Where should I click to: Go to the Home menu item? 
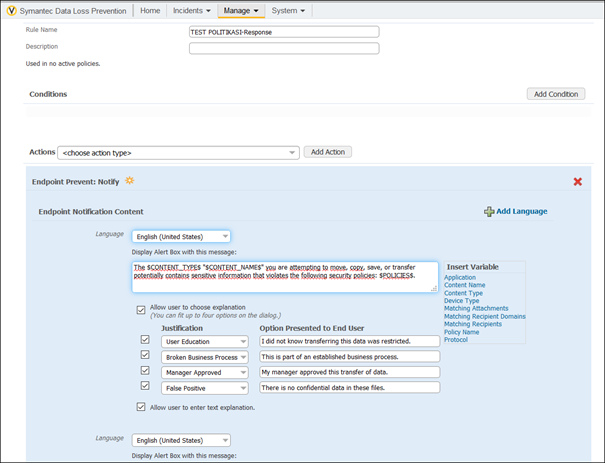coord(150,11)
